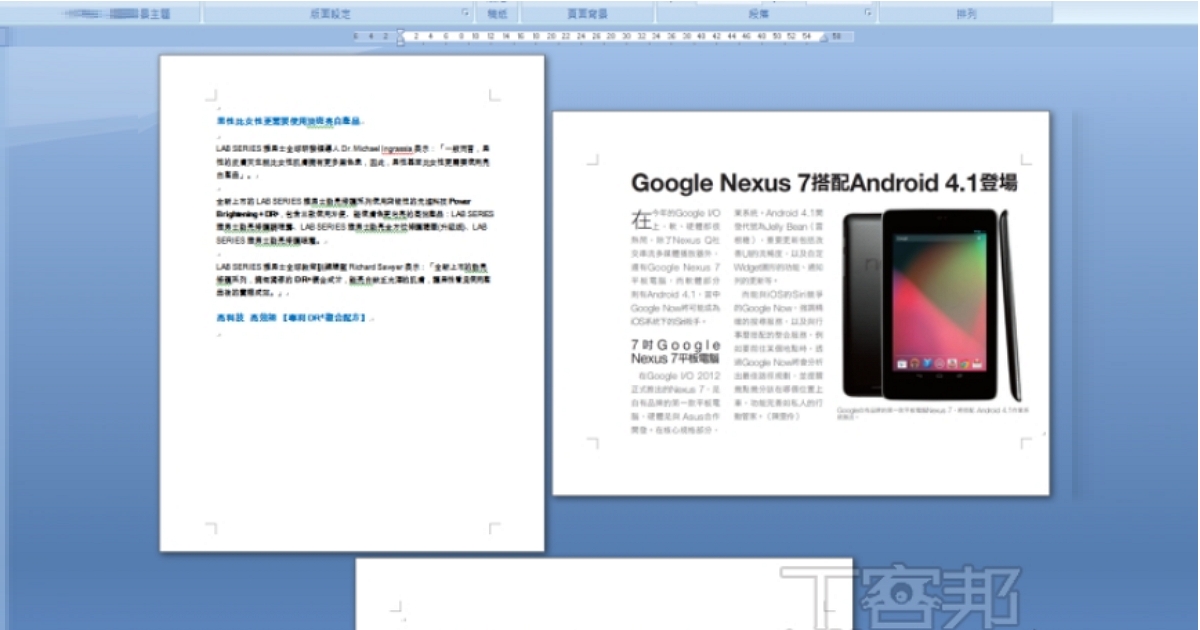This screenshot has height=630, width=1200.
Task: Click the subheading "7吋Google Nexus 7平板電腦"
Action: 676,351
